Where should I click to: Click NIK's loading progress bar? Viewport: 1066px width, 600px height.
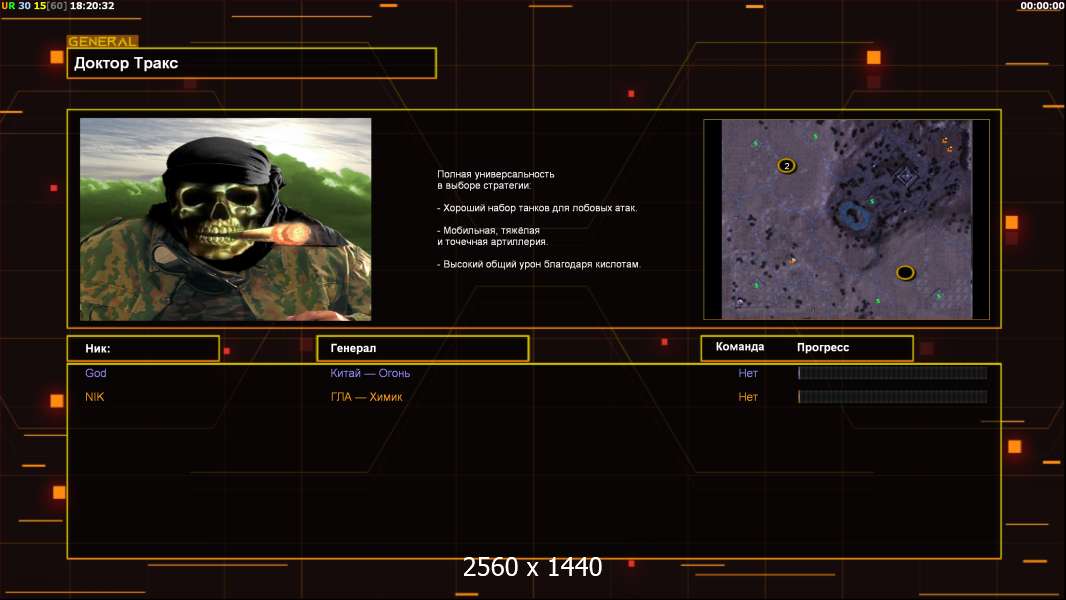pyautogui.click(x=892, y=397)
